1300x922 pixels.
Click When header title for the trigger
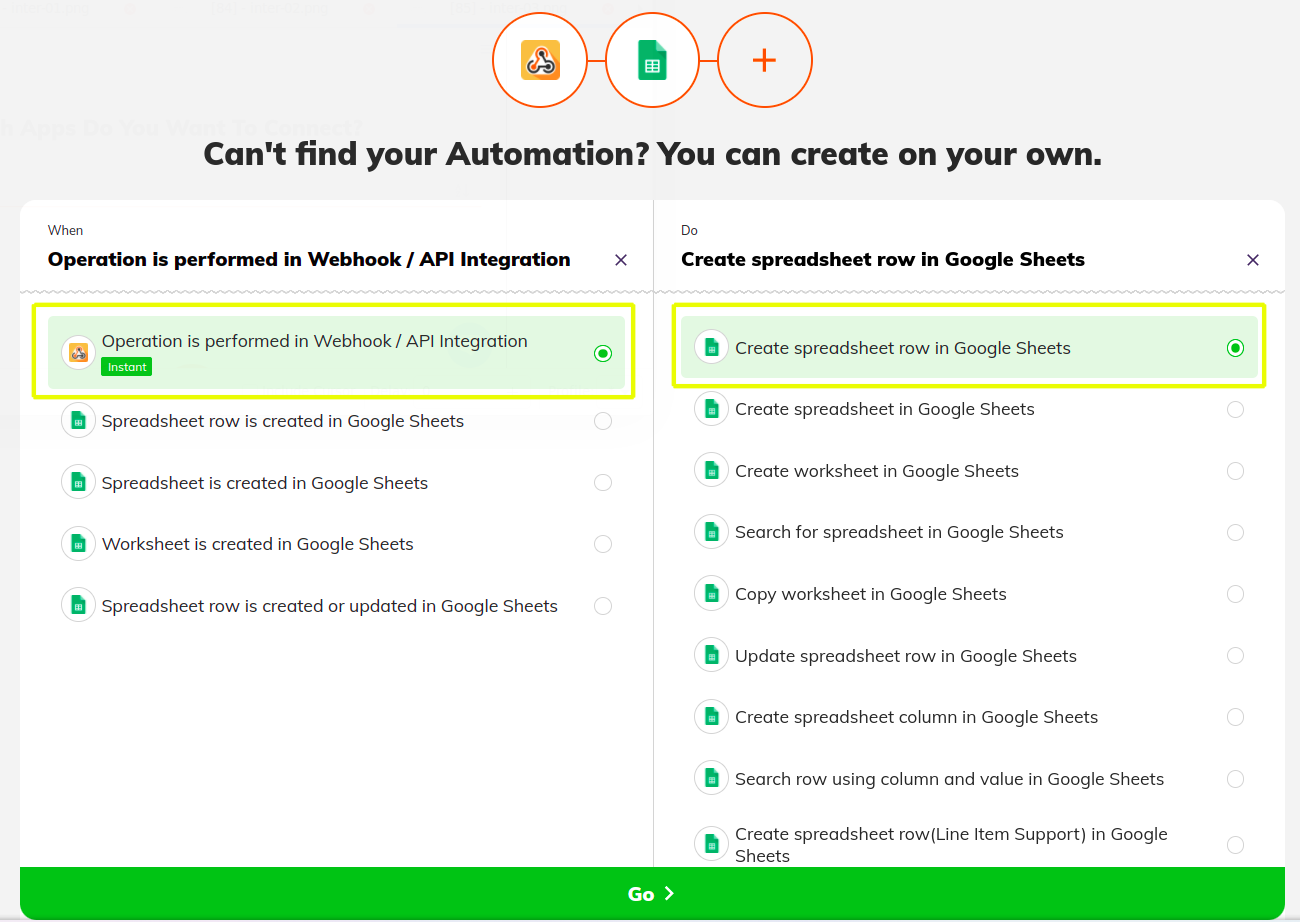[x=309, y=260]
